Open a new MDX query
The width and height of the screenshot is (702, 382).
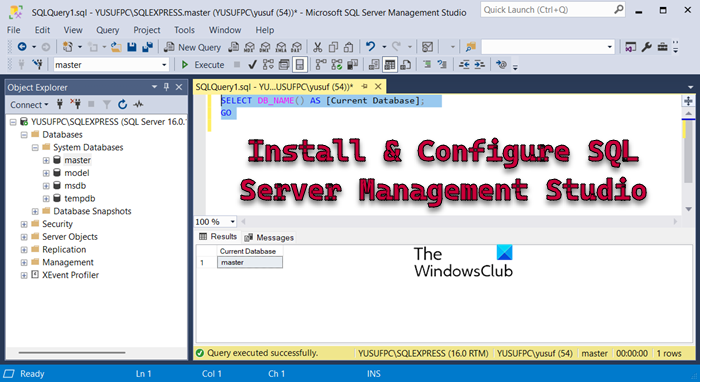249,47
